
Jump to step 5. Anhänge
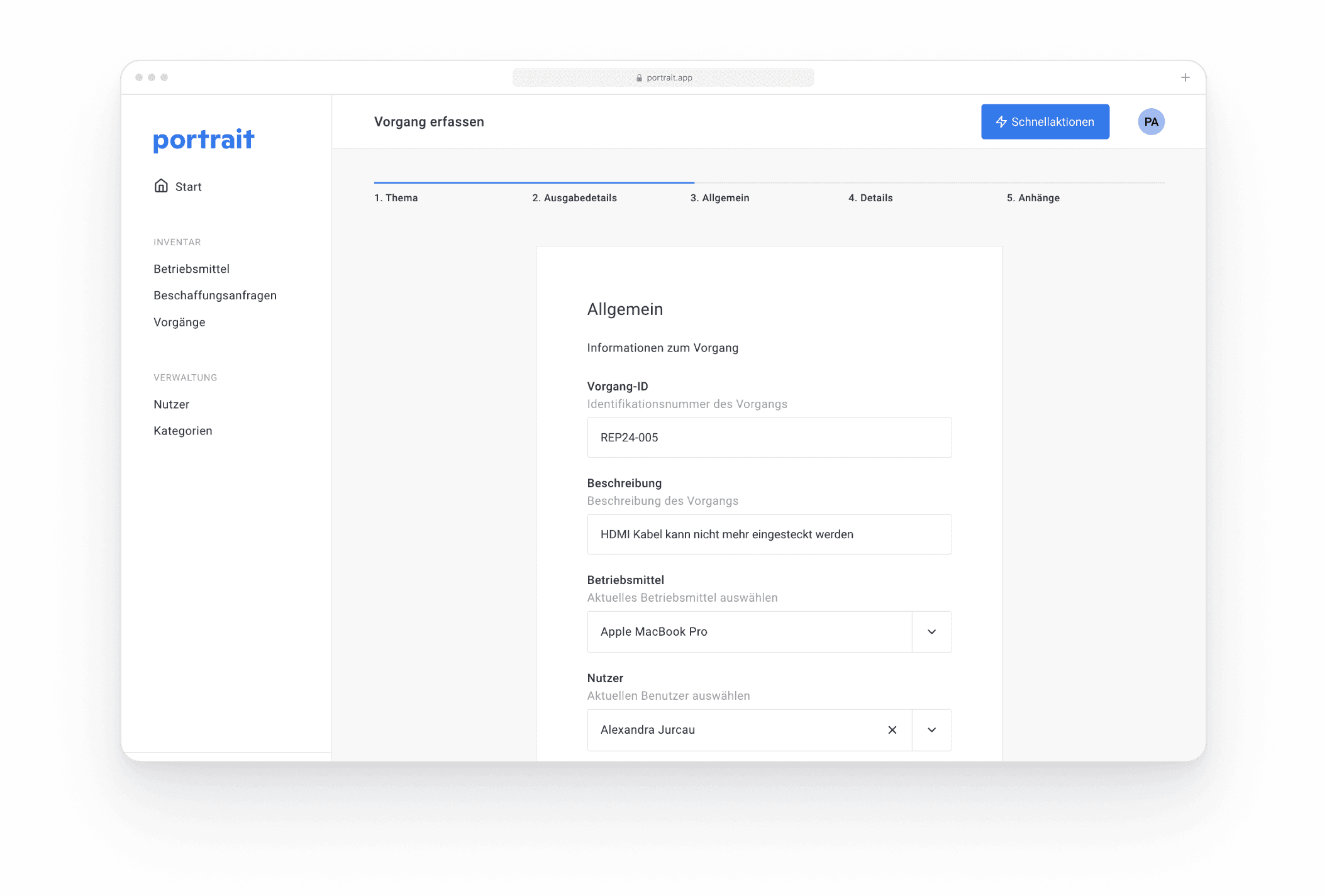[1033, 198]
